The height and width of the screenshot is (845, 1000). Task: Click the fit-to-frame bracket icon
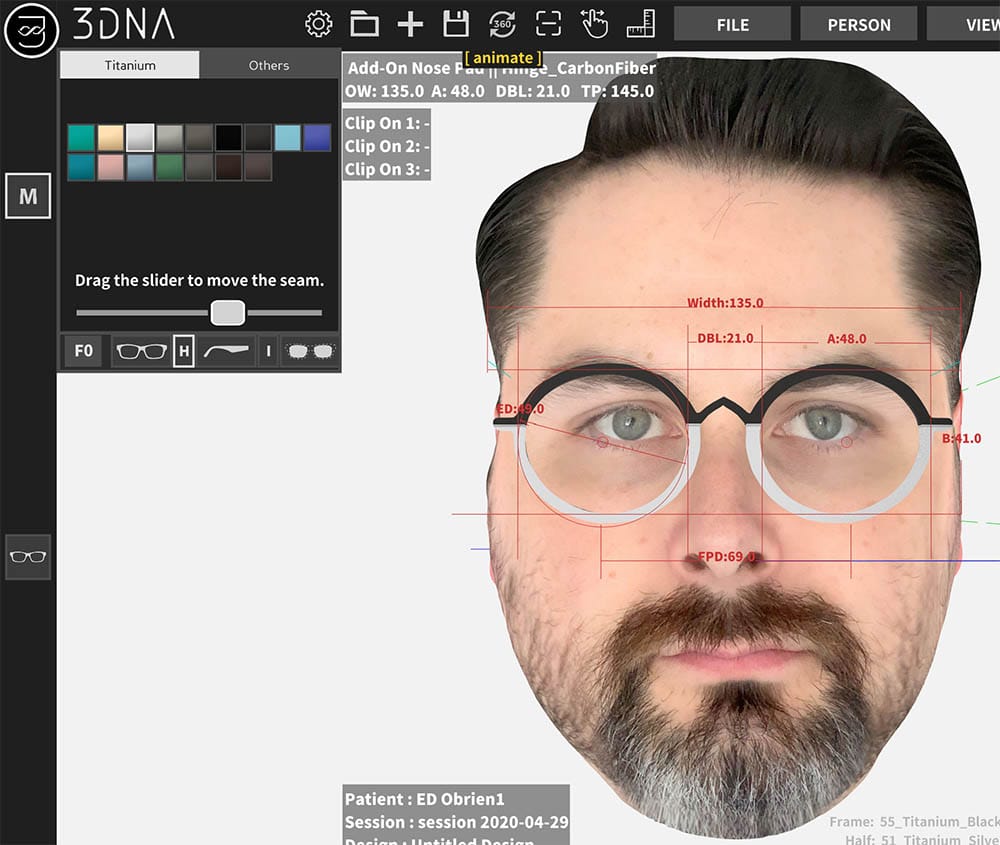tap(548, 25)
